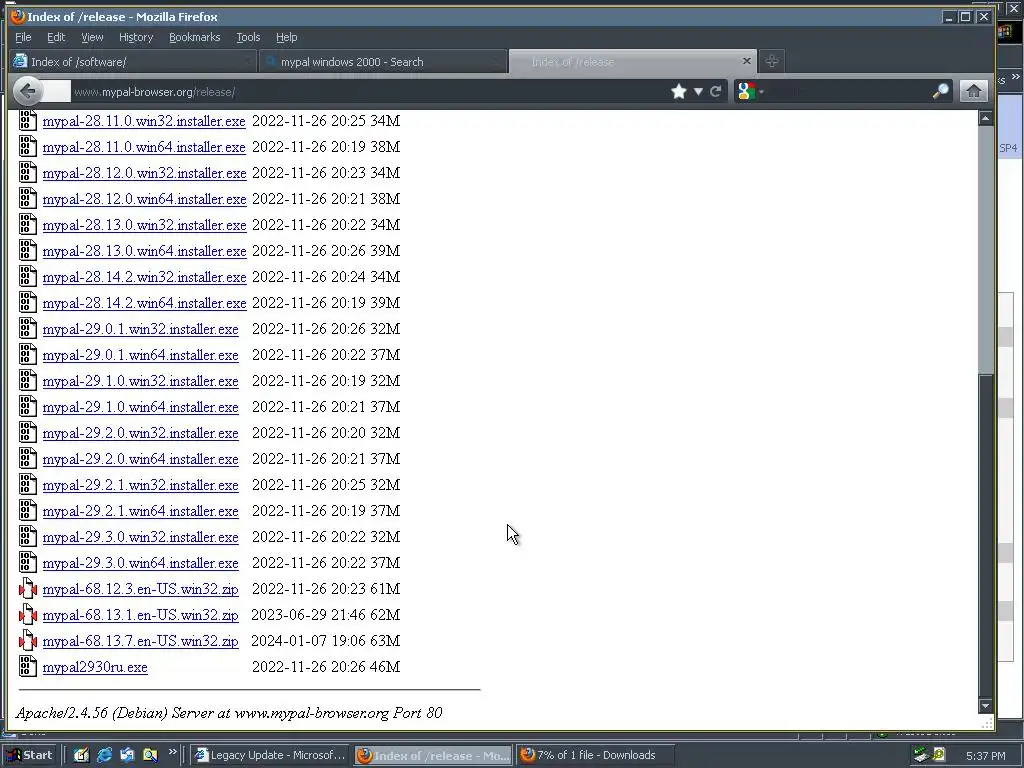Download mypal2930ru.exe
Viewport: 1024px width, 768px height.
point(95,667)
